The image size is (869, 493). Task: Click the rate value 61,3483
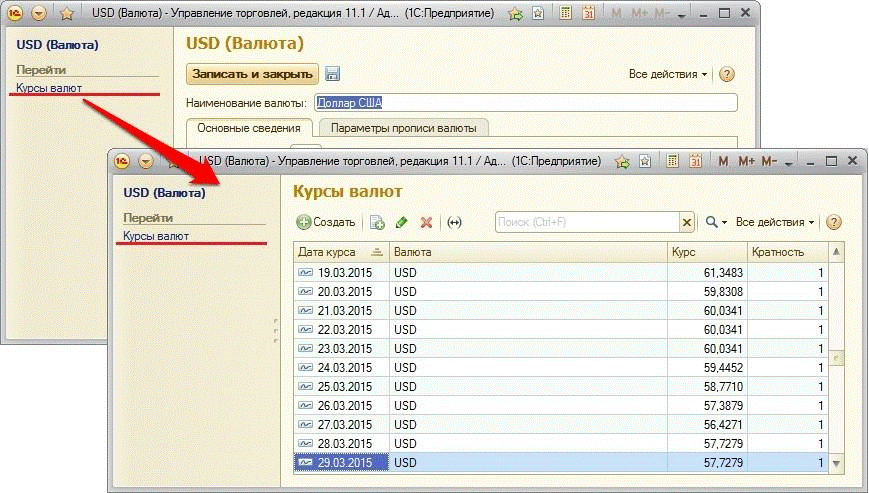pyautogui.click(x=723, y=273)
